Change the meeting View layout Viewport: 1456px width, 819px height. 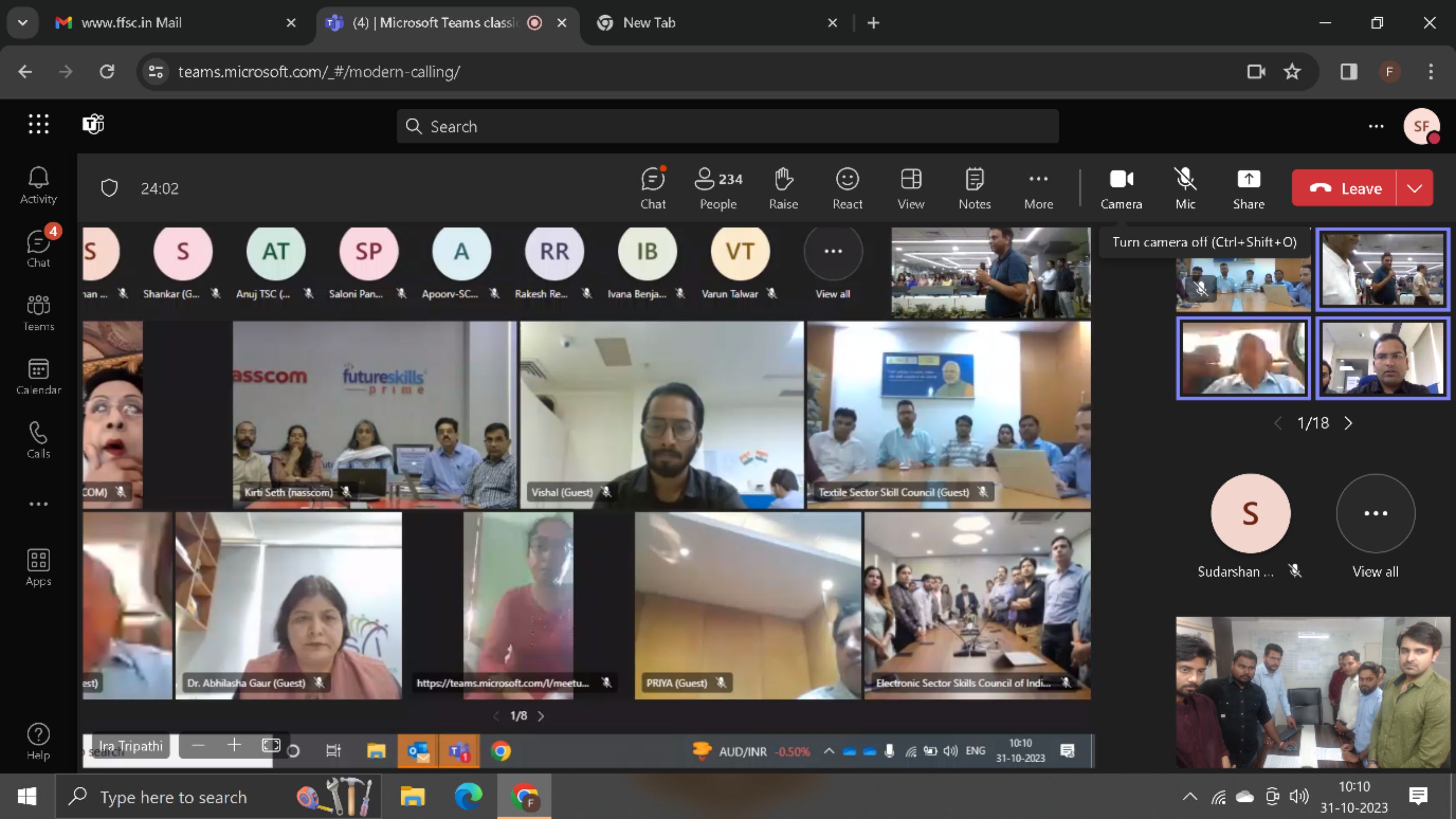[910, 189]
